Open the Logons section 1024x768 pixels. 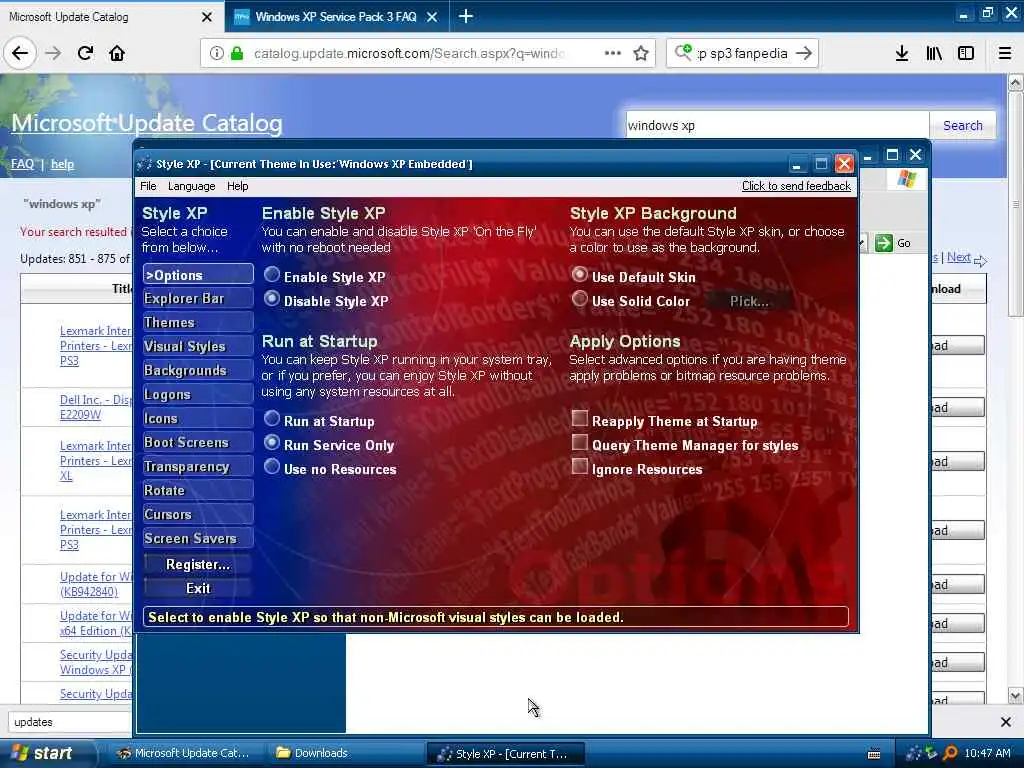coord(198,394)
